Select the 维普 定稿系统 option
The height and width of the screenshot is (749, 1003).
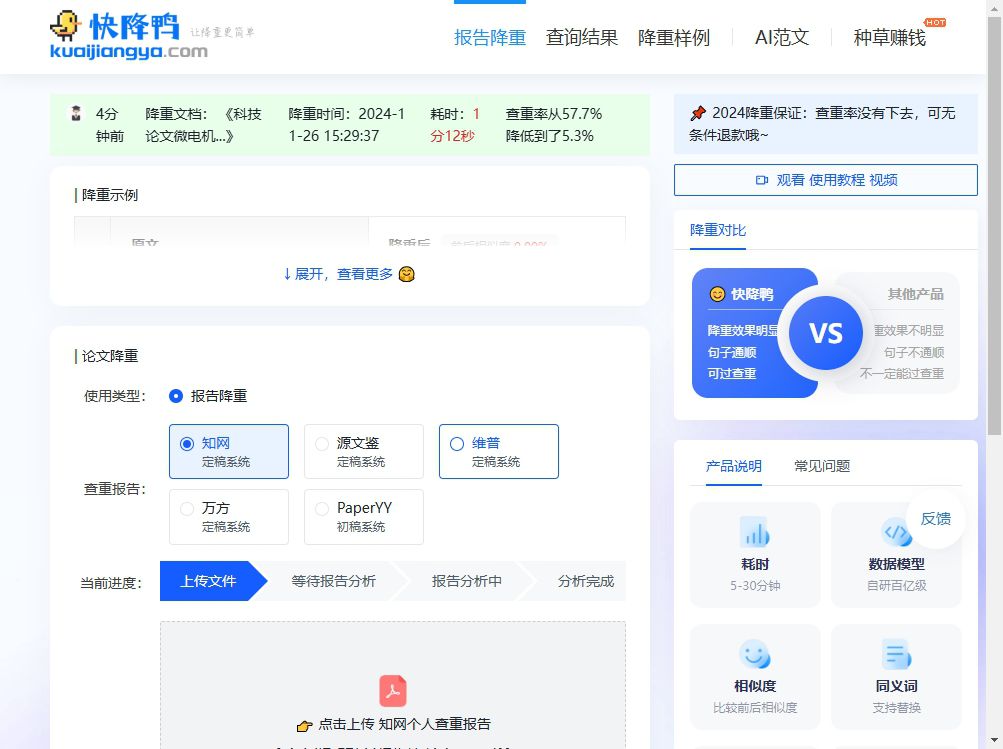click(x=499, y=452)
